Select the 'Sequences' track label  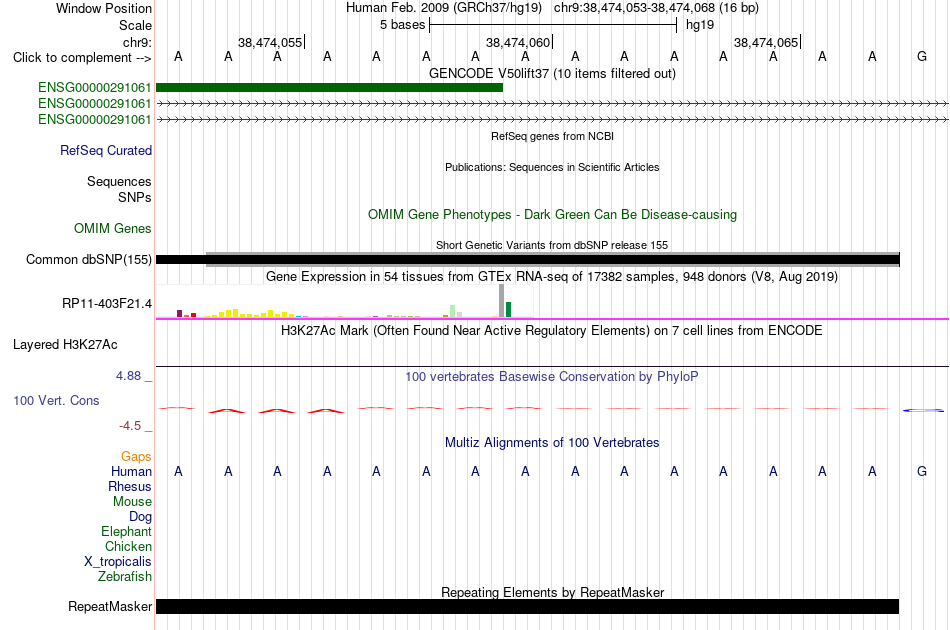click(119, 181)
